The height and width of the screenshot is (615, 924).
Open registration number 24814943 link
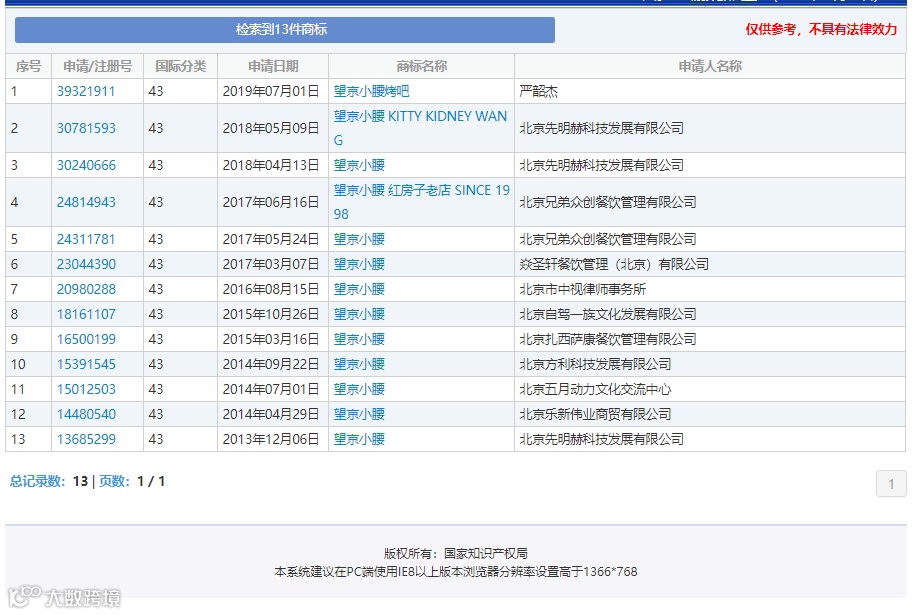[86, 203]
